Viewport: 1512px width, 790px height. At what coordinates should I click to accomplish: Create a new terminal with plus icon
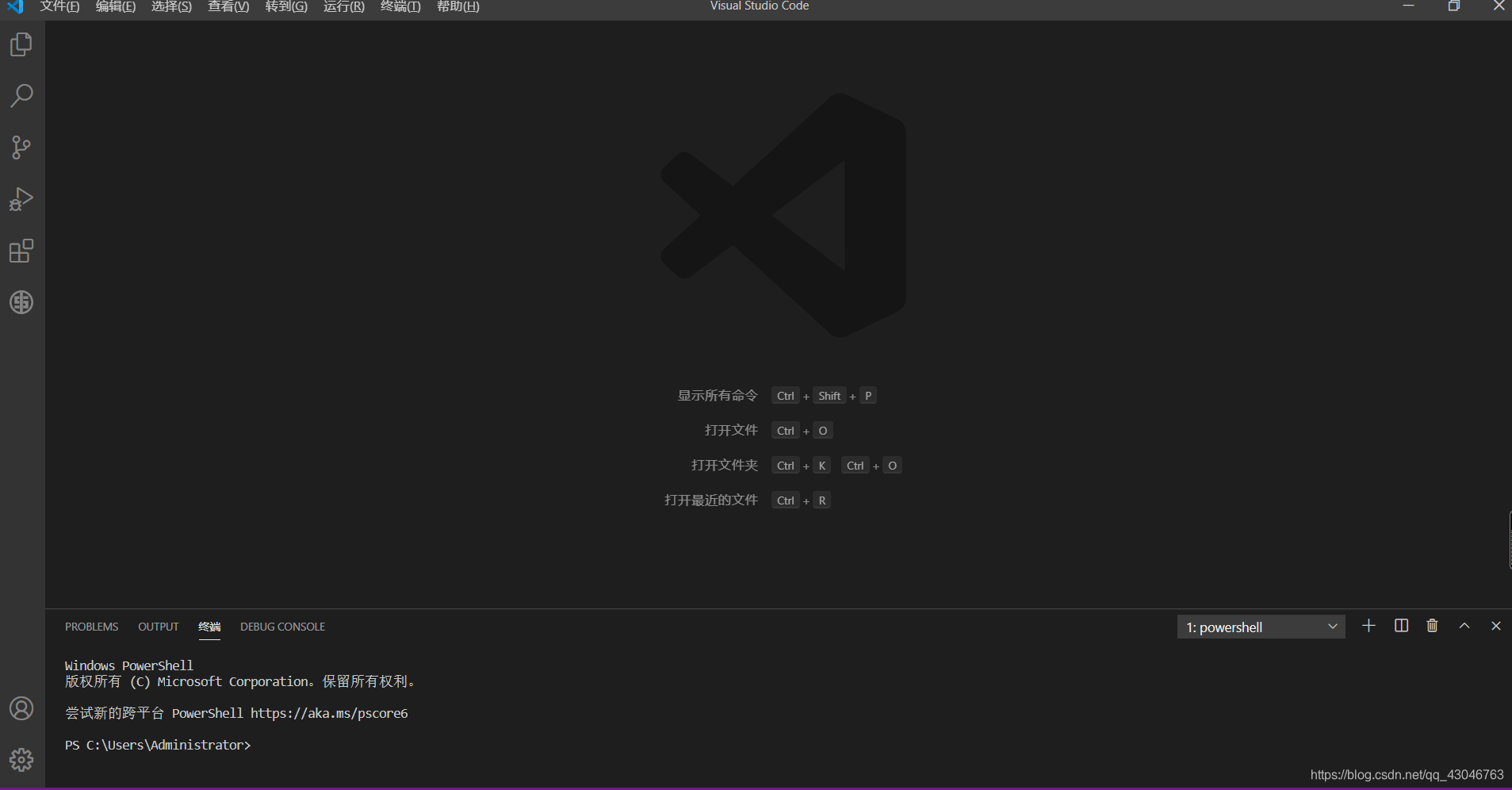(1368, 626)
